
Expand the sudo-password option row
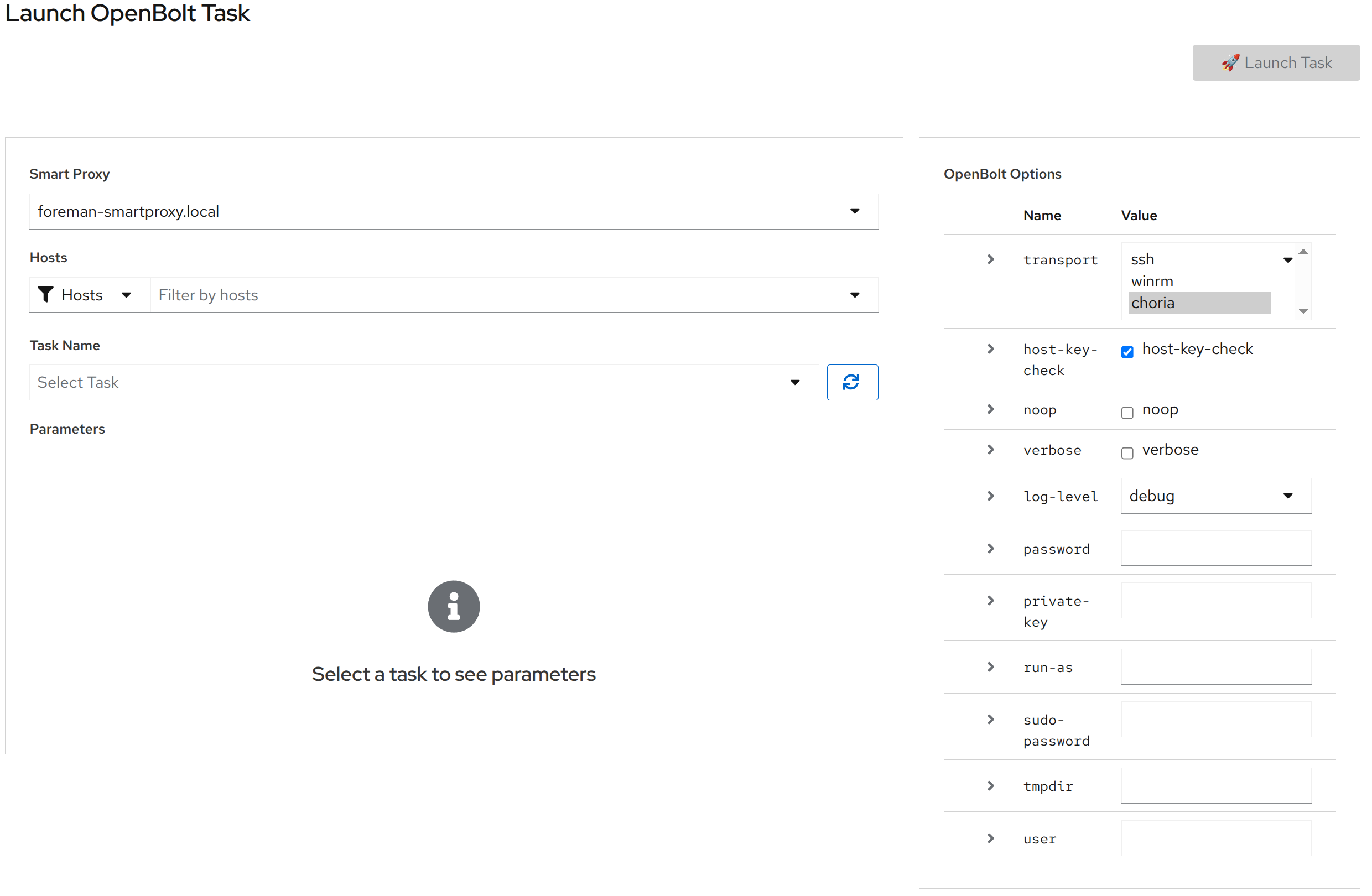[x=990, y=719]
